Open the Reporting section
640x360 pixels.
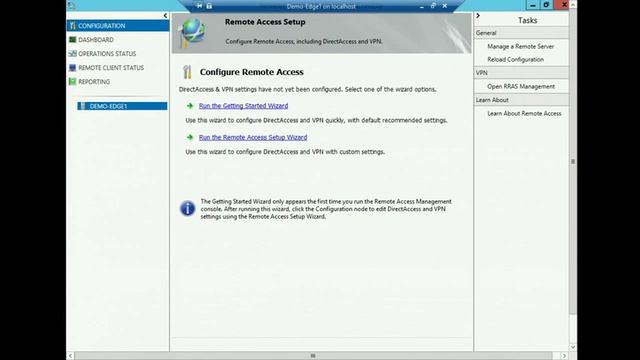(94, 82)
